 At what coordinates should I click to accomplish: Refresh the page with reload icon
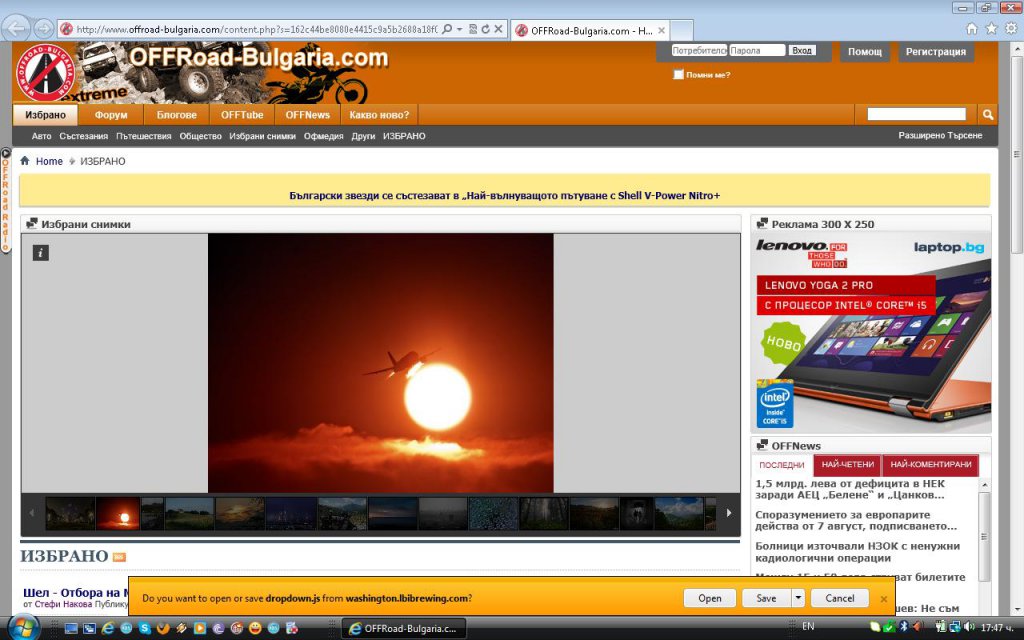[485, 29]
